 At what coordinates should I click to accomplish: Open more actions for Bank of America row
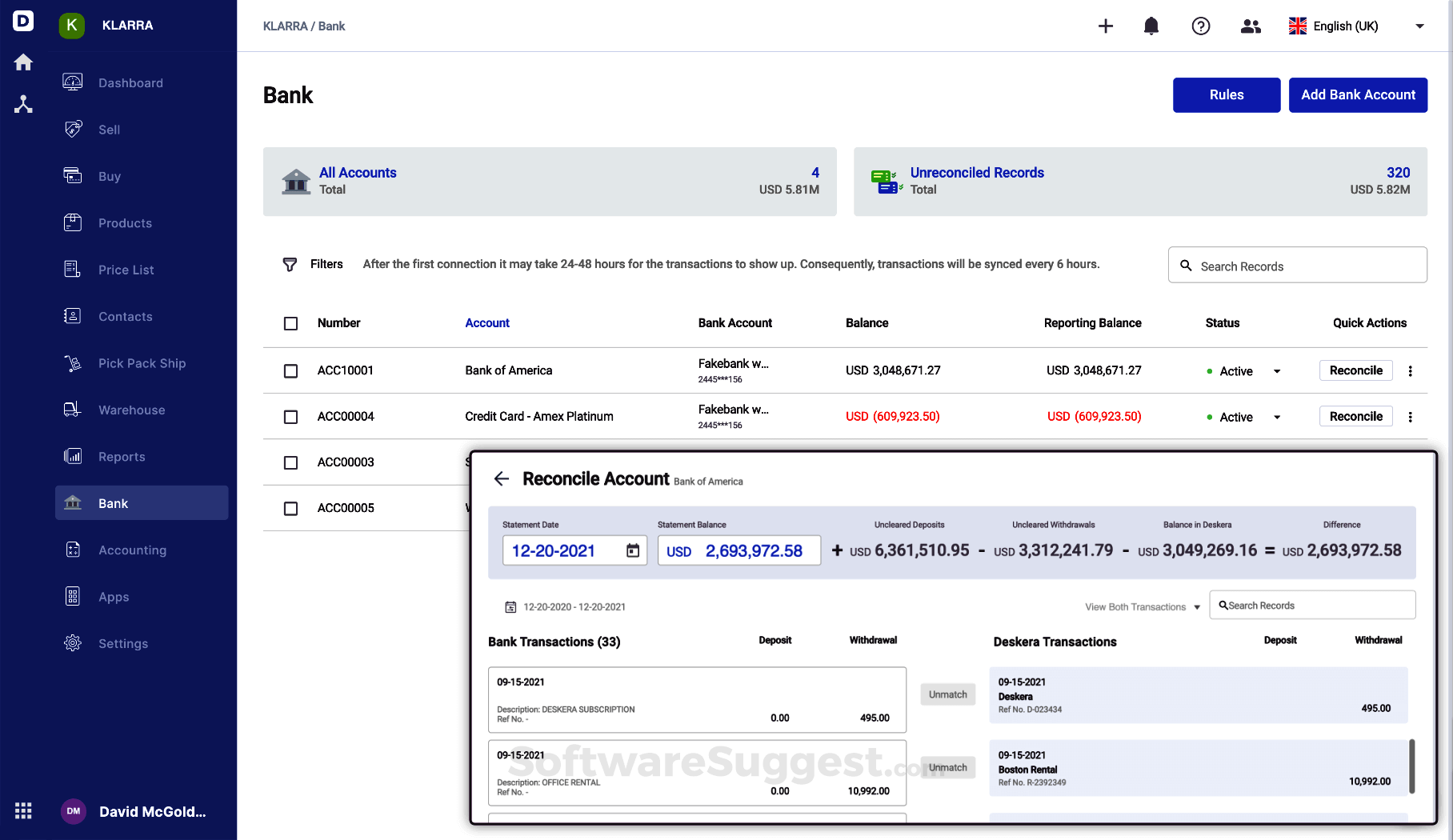(x=1411, y=371)
